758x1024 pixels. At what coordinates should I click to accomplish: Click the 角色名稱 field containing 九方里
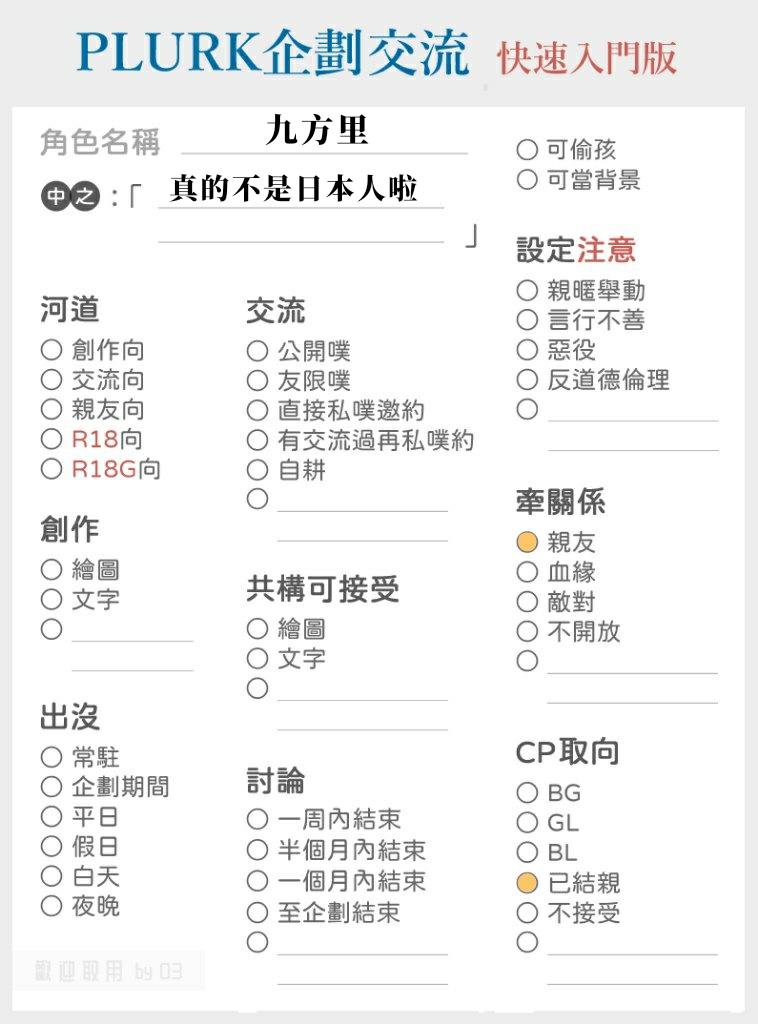[324, 134]
